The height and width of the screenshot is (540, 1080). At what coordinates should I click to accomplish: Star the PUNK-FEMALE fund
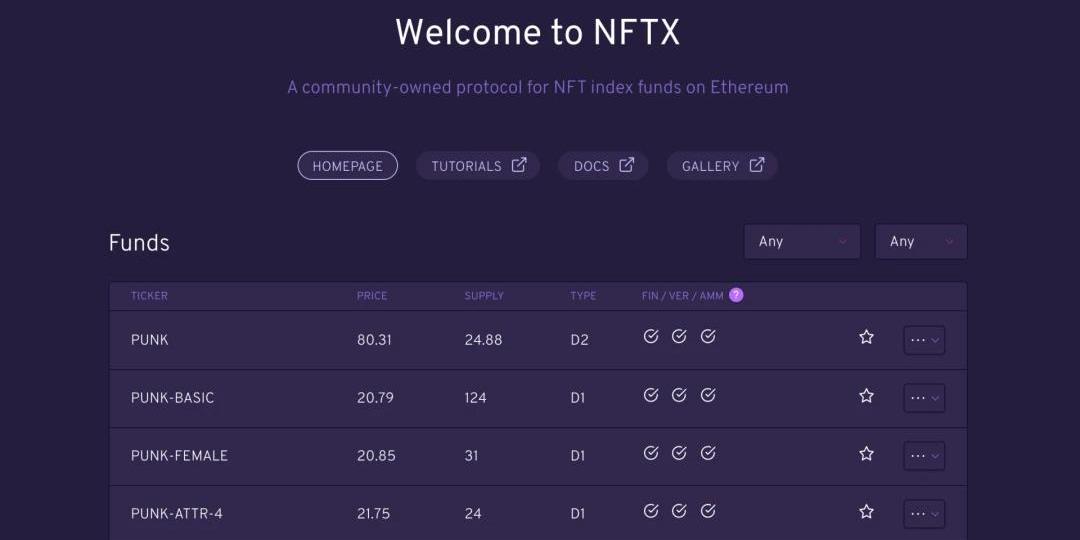click(866, 454)
